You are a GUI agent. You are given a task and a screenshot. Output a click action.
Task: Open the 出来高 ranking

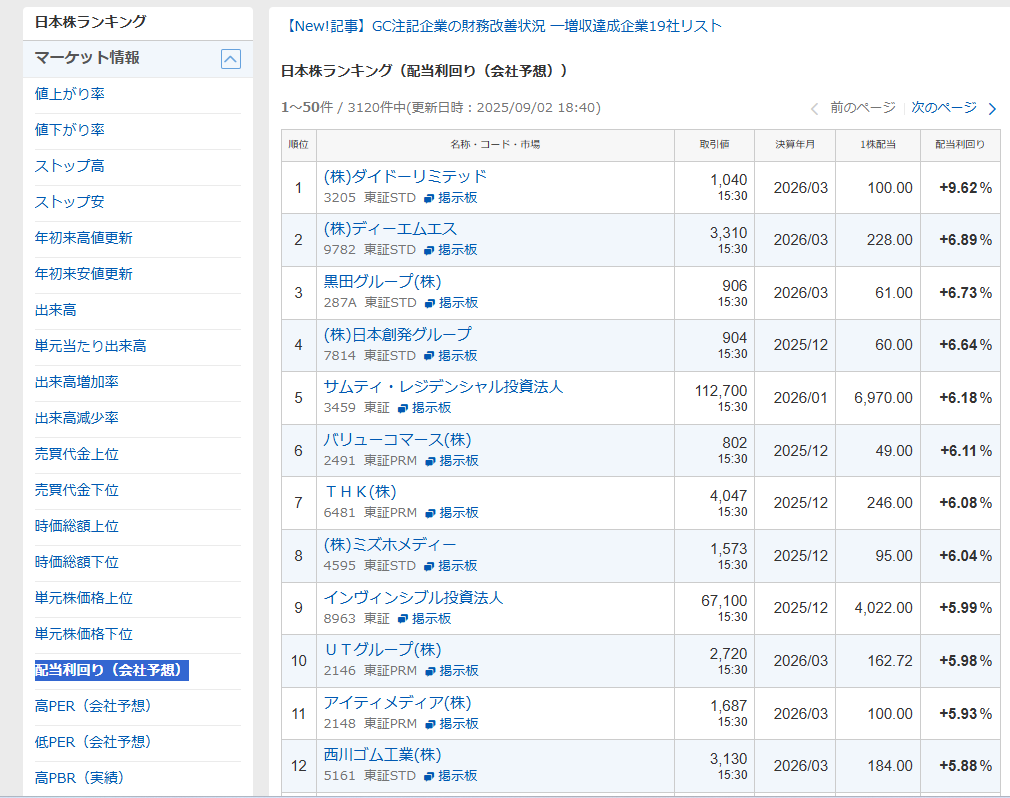(55, 310)
